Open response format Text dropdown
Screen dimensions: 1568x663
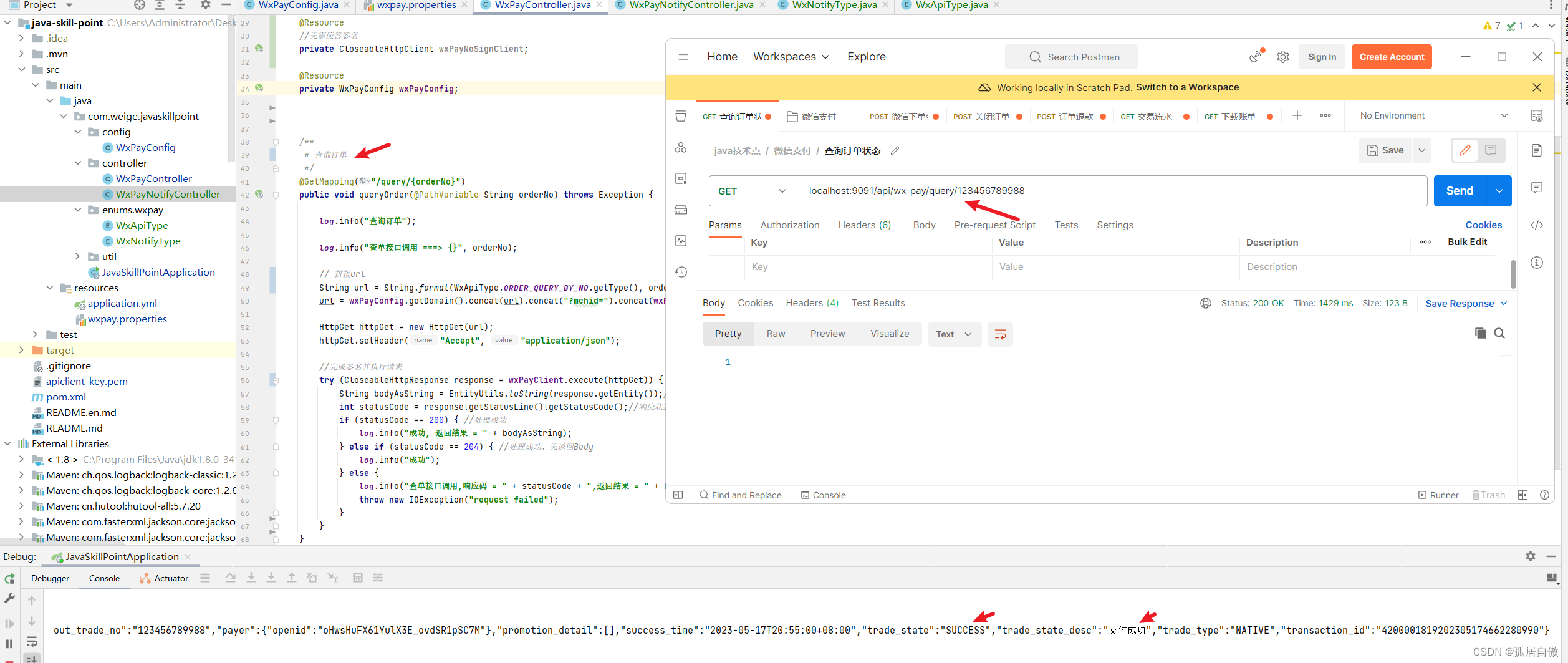(x=954, y=334)
